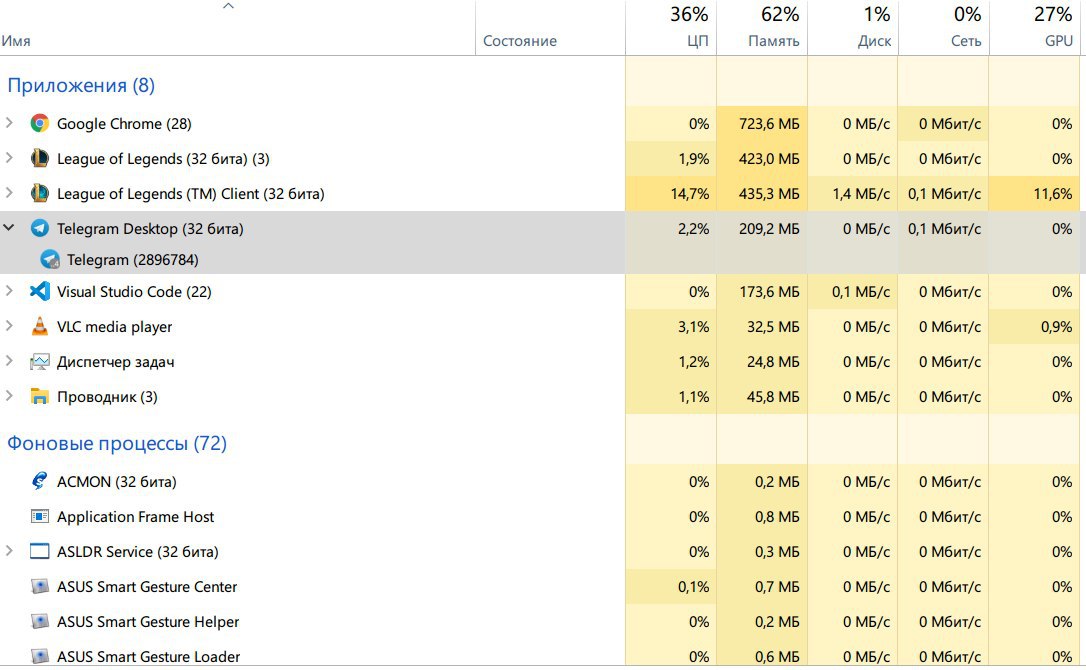Click Telegram Desktop memory value 209,2 МБ
The width and height of the screenshot is (1086, 670).
point(769,229)
